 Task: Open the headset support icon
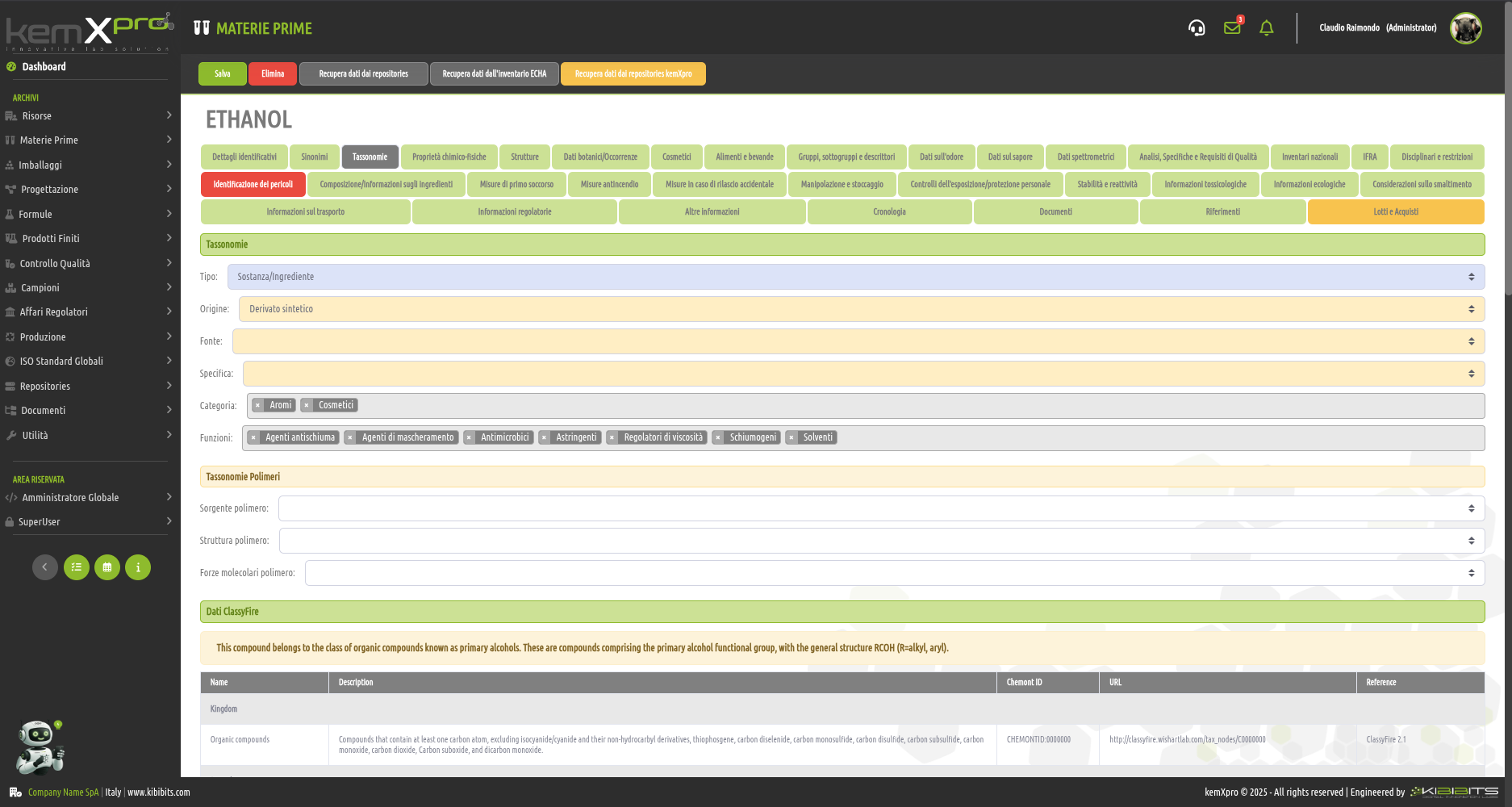click(x=1197, y=28)
